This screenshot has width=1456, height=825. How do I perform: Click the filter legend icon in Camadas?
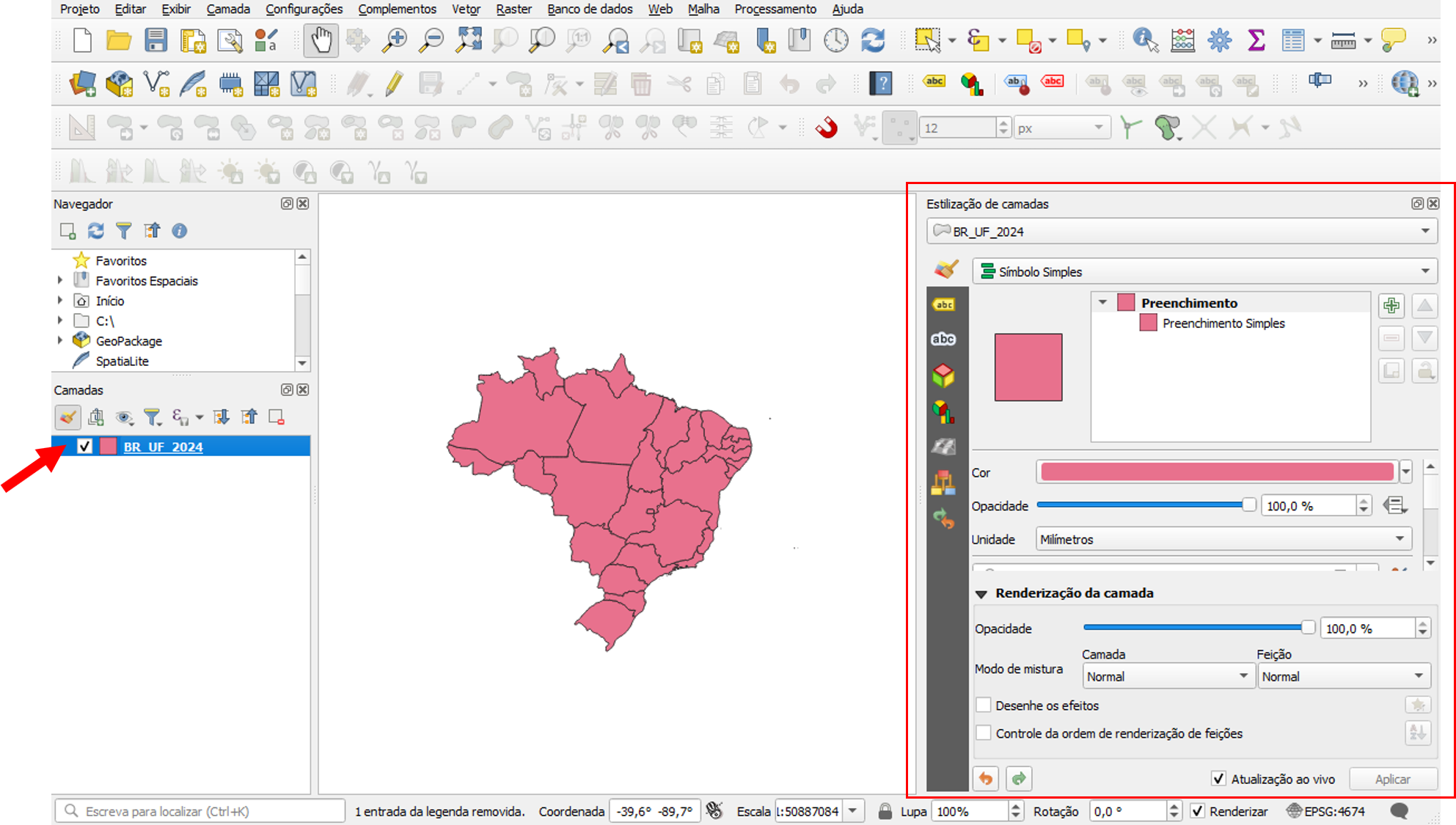[x=152, y=417]
